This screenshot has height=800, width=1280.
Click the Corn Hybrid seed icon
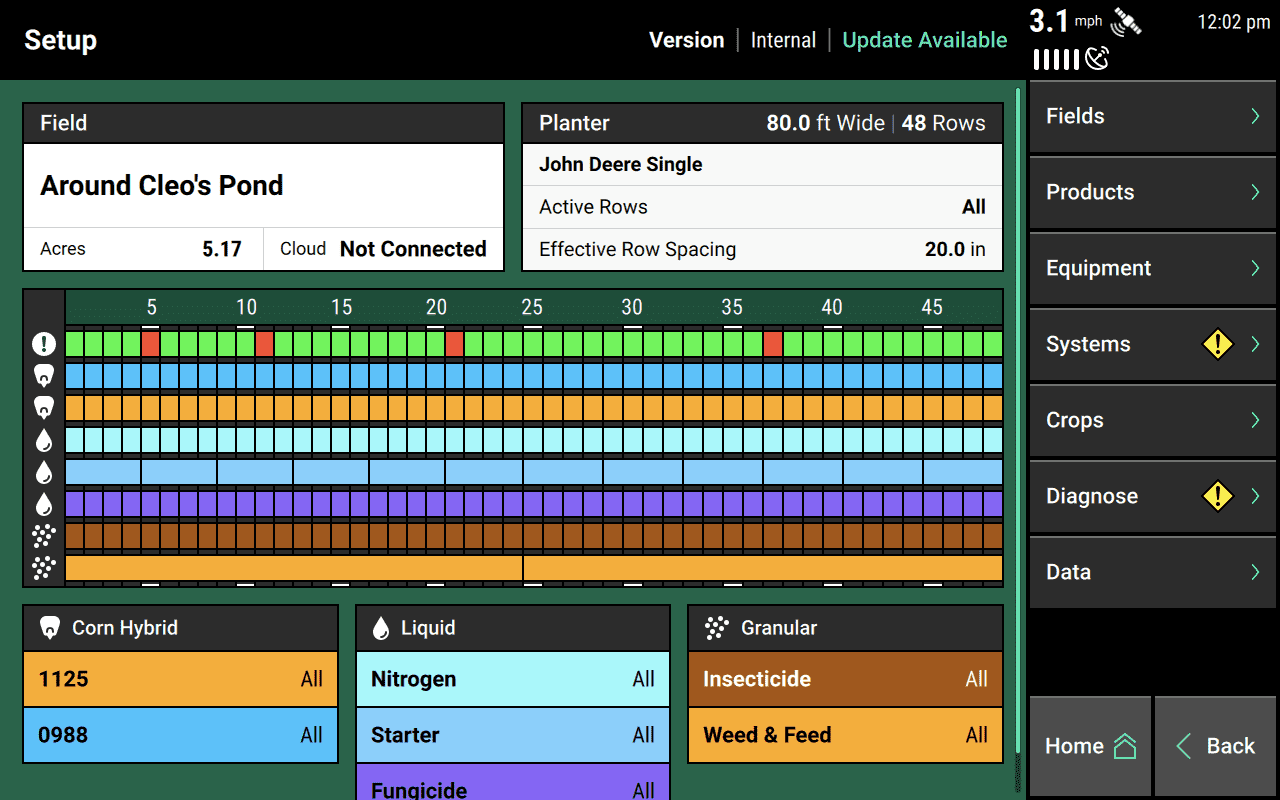[x=49, y=628]
